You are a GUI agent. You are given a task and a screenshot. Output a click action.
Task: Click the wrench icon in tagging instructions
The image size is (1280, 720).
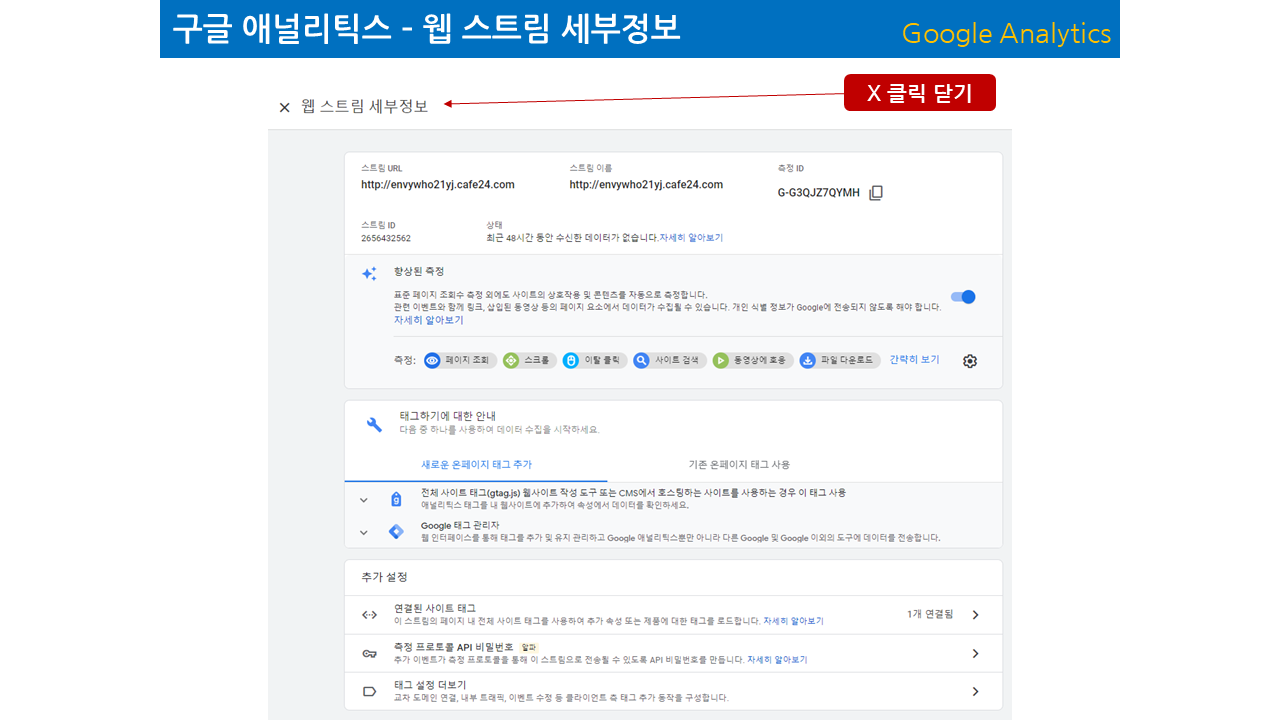(374, 424)
